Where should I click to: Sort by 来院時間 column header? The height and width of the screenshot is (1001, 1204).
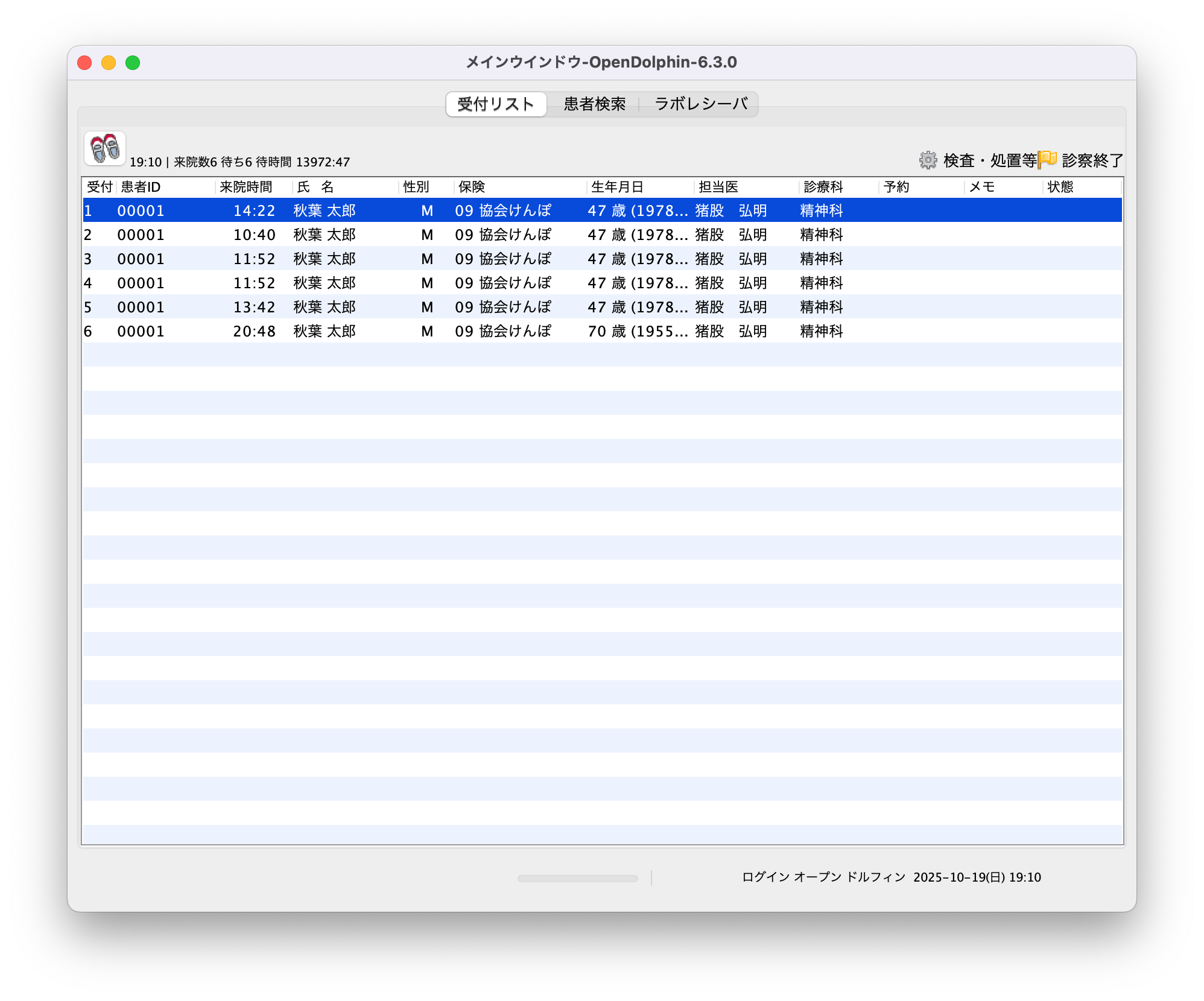(x=246, y=187)
